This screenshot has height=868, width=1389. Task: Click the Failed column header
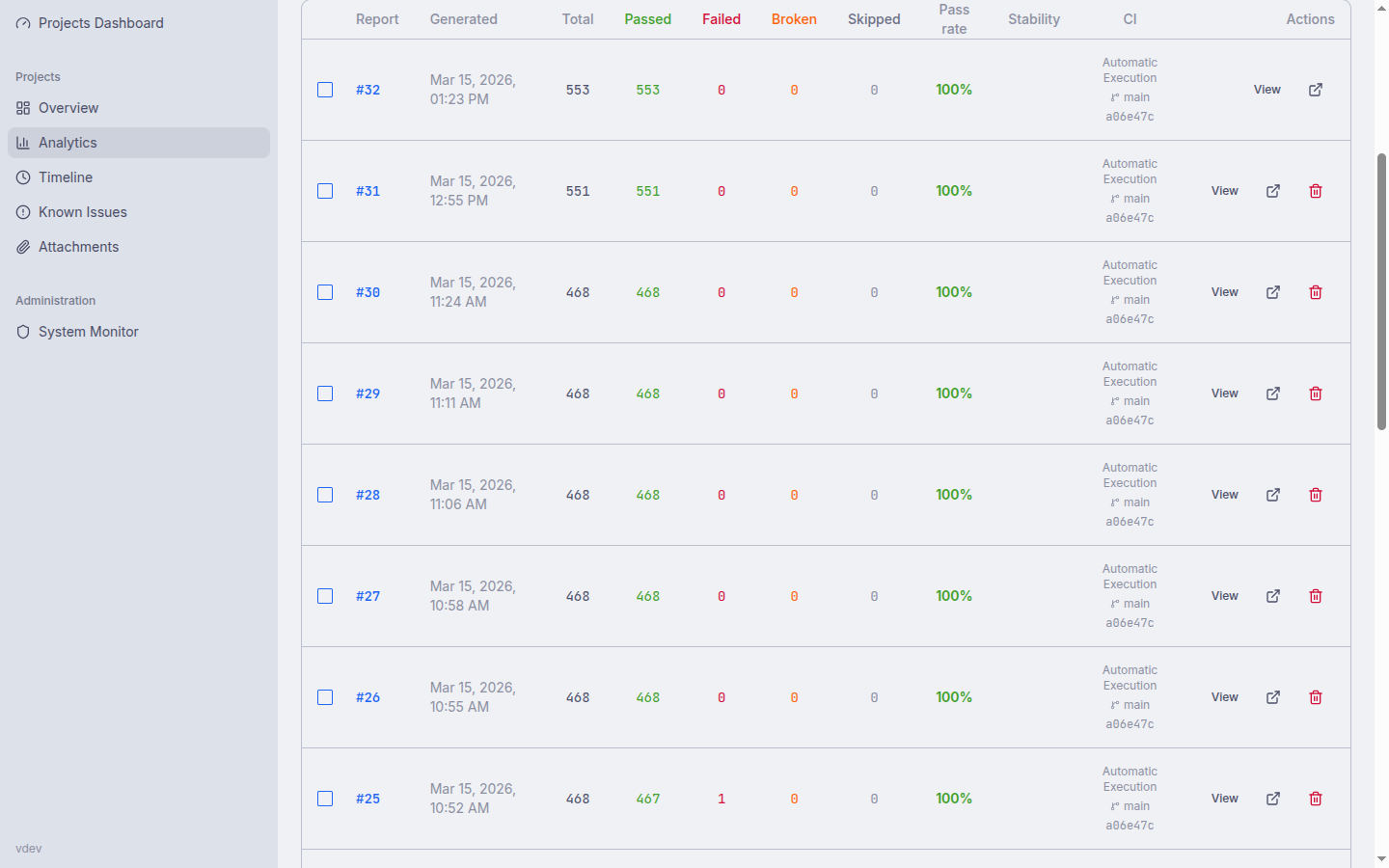[x=722, y=19]
